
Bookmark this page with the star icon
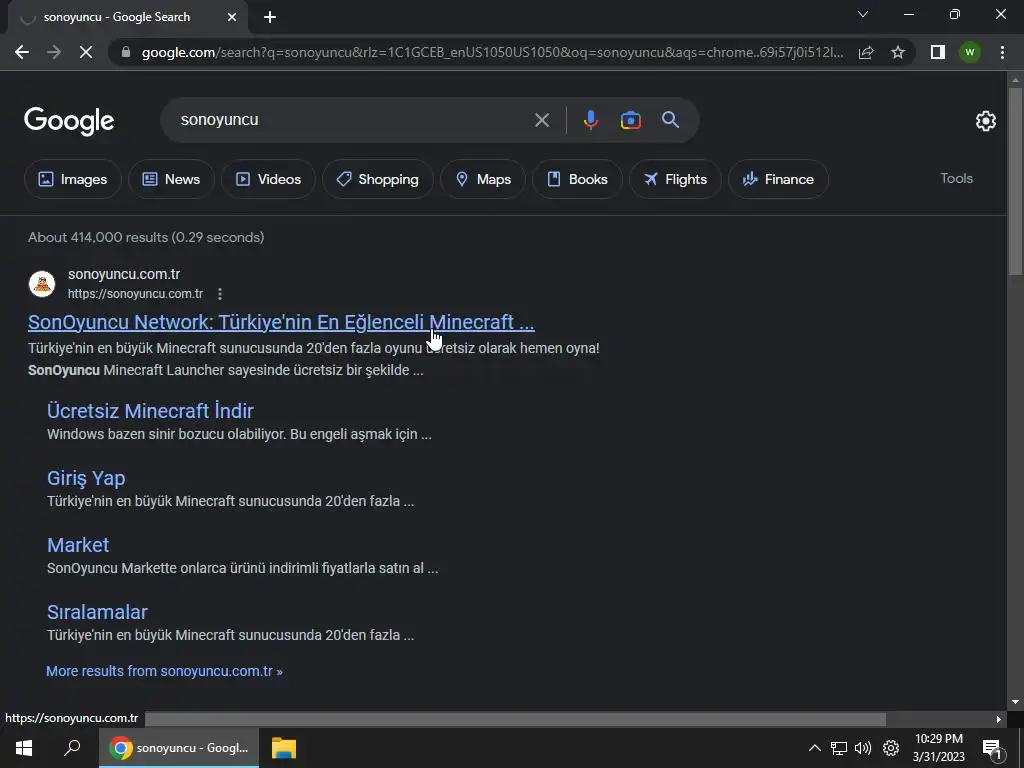(x=898, y=52)
